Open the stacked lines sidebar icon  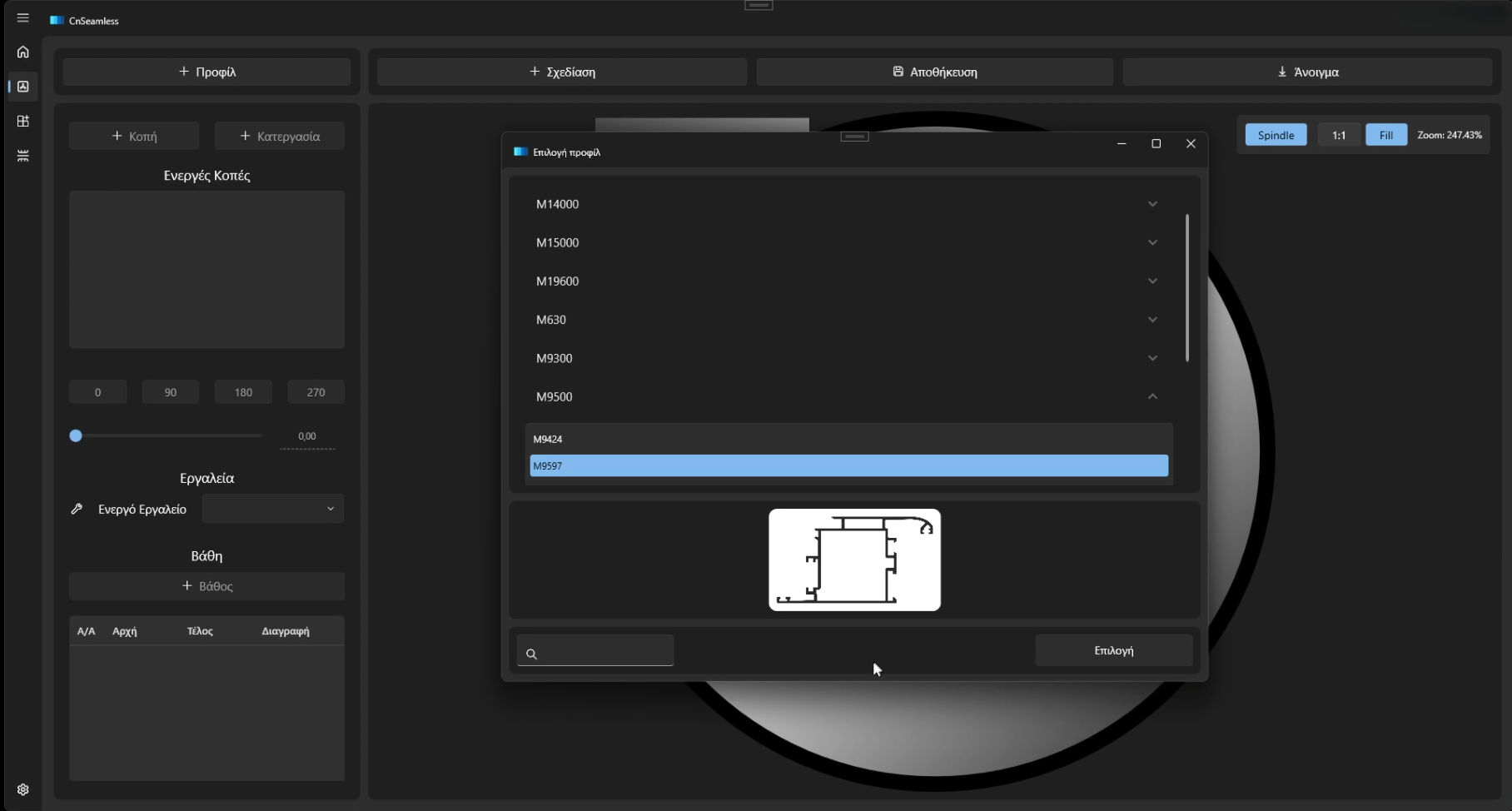tap(22, 156)
